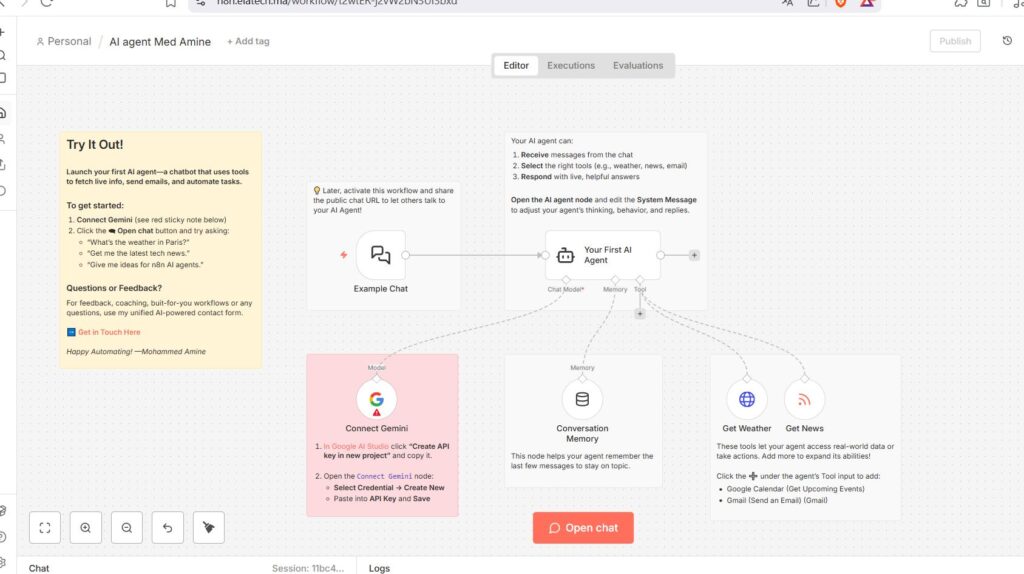Click the zoom out magnifier icon
The width and height of the screenshot is (1024, 574).
click(127, 528)
